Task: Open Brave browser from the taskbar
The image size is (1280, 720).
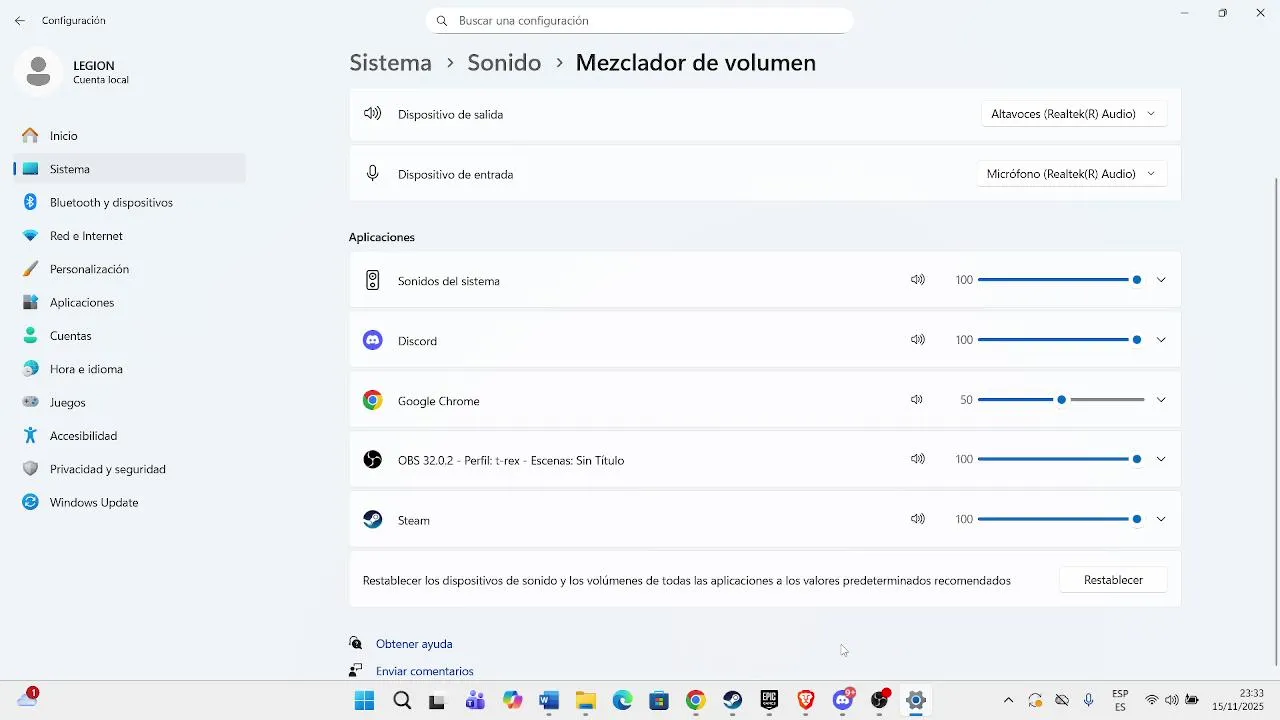Action: pos(806,700)
